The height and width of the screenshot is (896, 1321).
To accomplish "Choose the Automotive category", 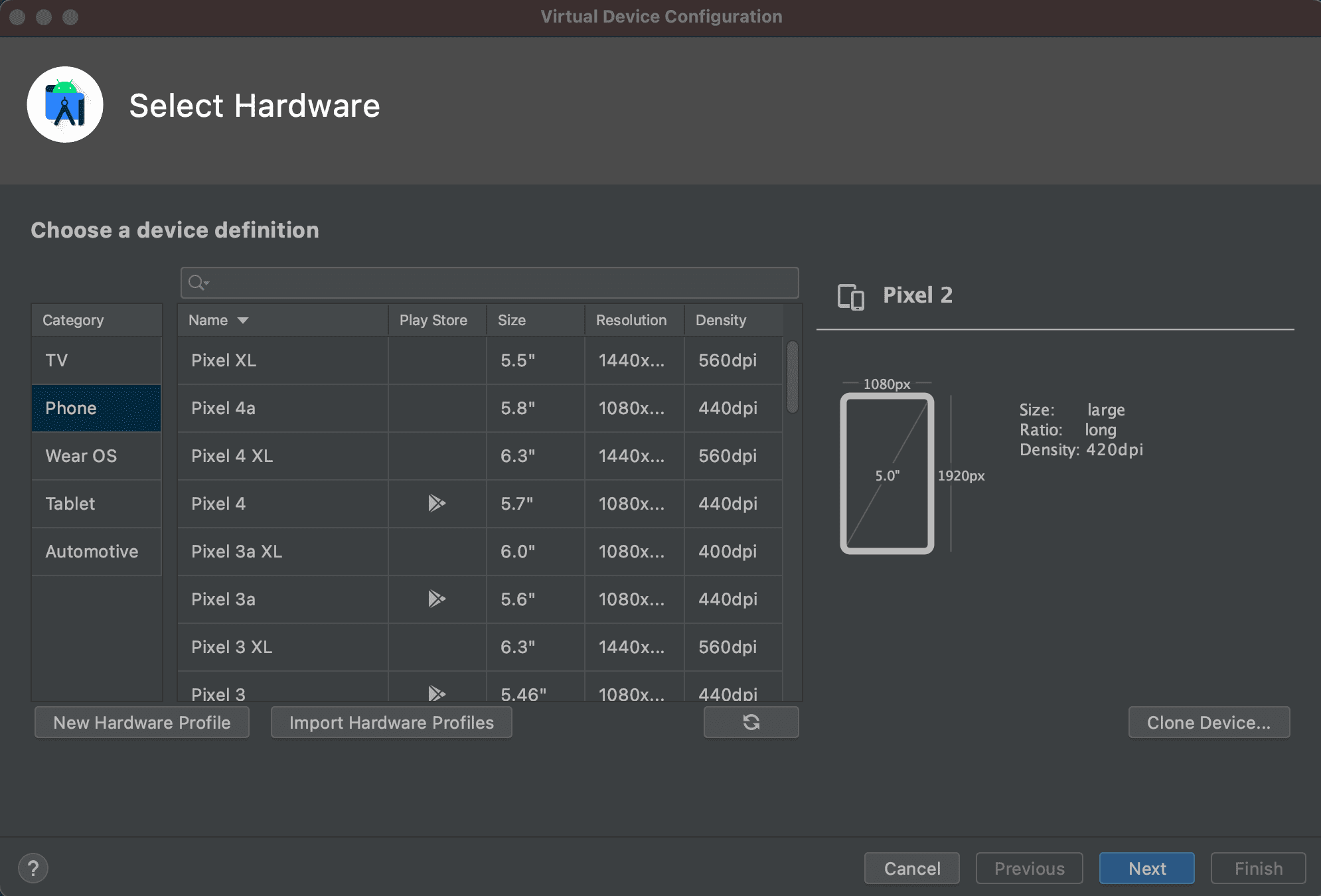I will point(97,552).
